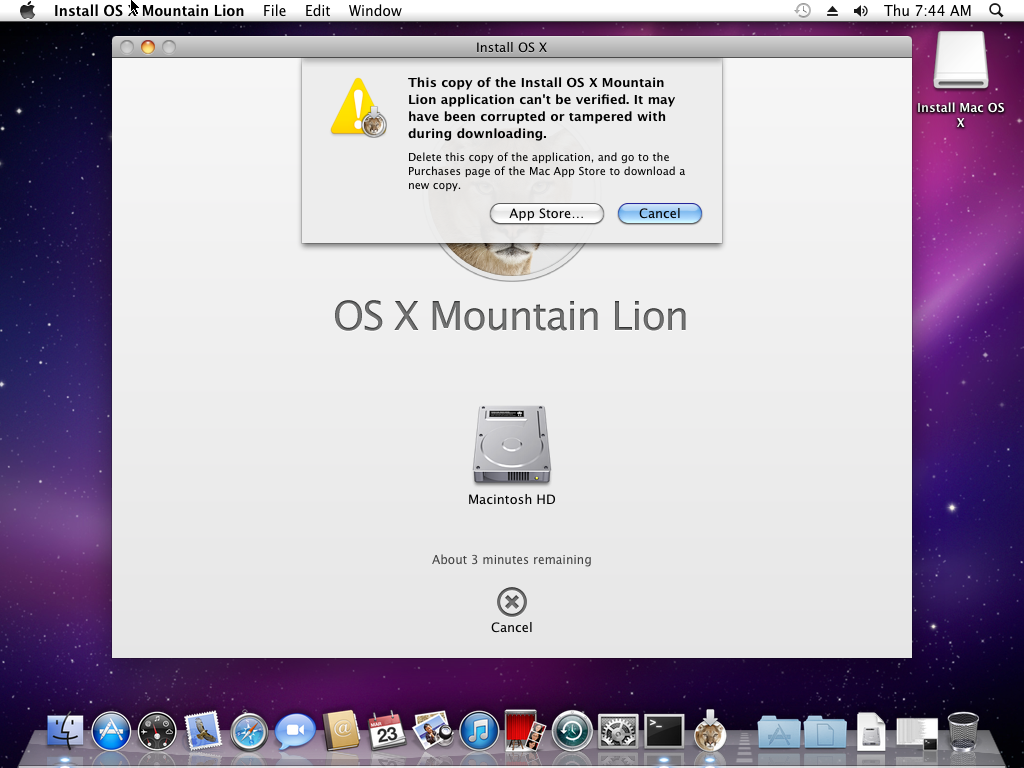Launch iTunes from the Dock

pos(479,730)
